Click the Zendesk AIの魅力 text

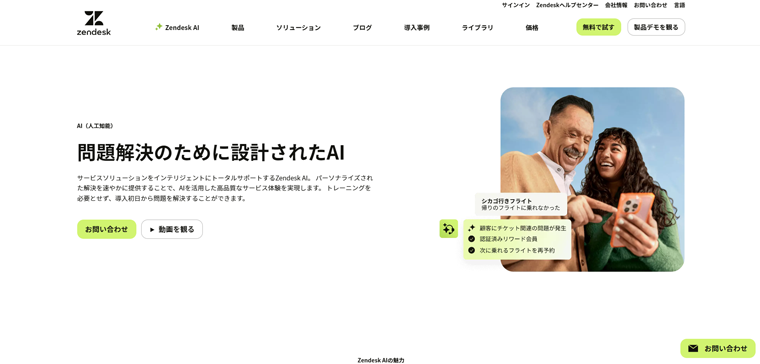point(380,361)
